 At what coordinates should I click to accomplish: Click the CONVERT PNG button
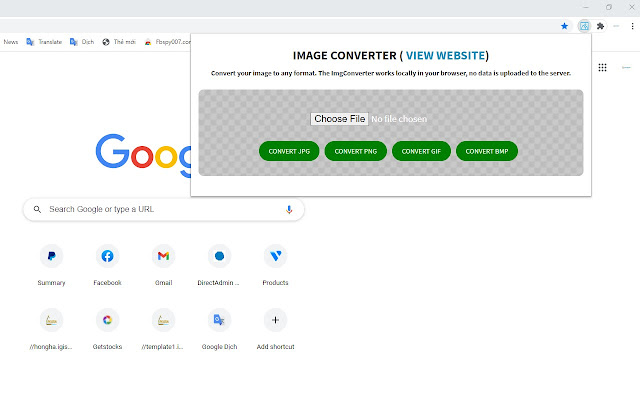(x=356, y=151)
